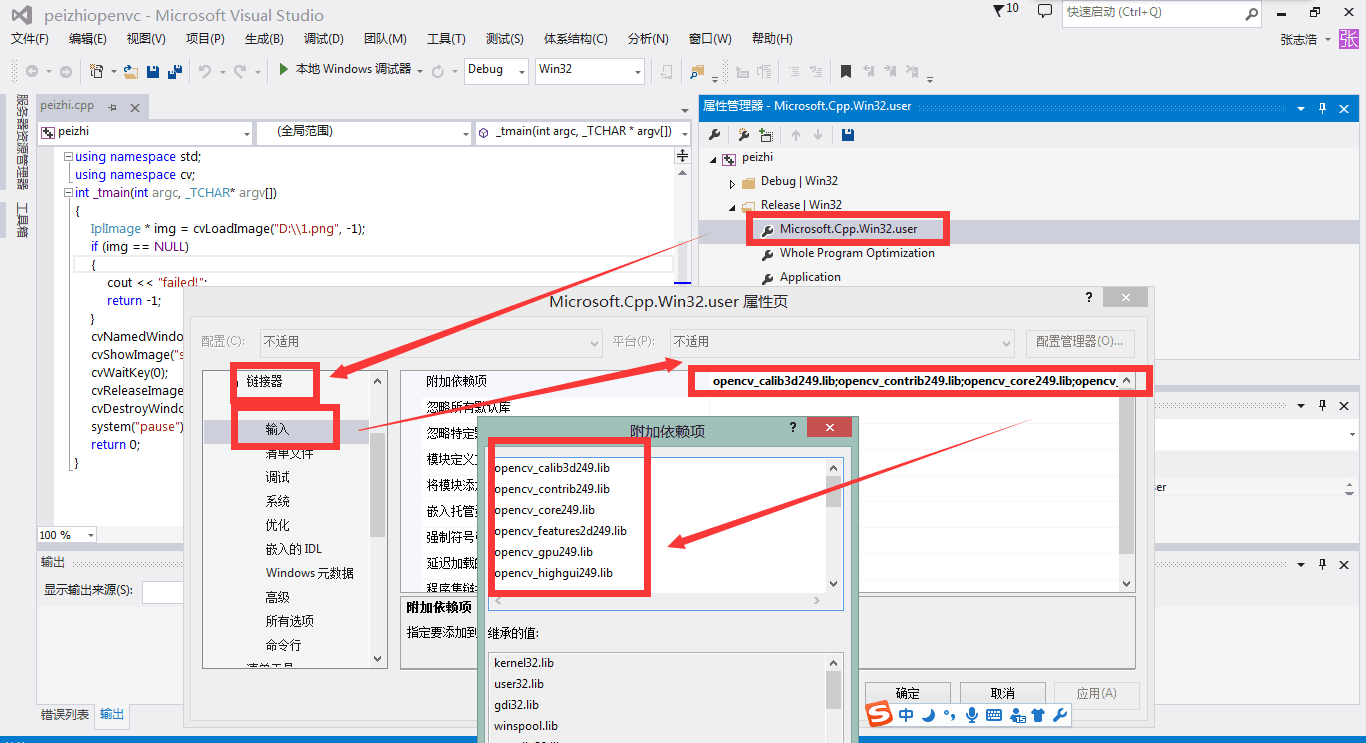Expand the Debug | Win32 tree node
Image resolution: width=1366 pixels, height=743 pixels.
732,183
